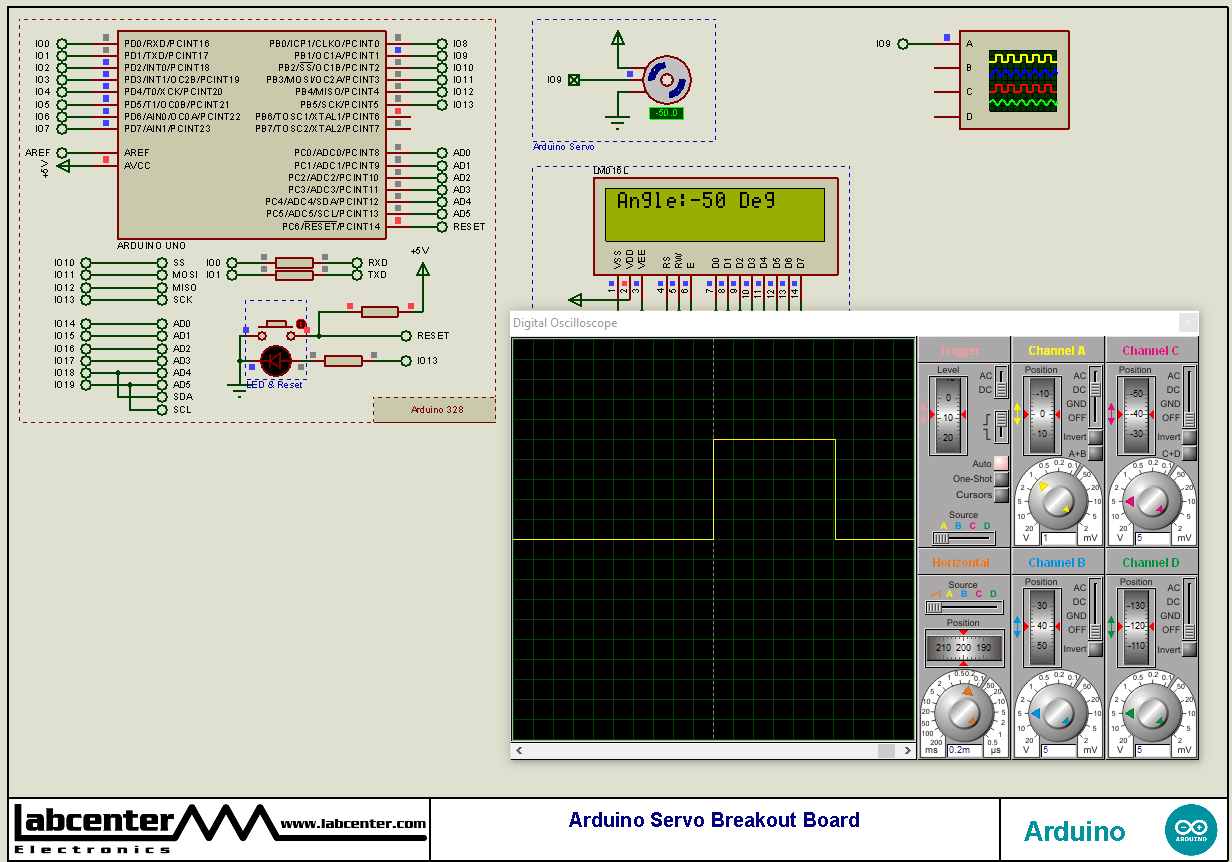Click the circular Arduino logo at bottom right
The height and width of the screenshot is (862, 1232).
point(1191,829)
